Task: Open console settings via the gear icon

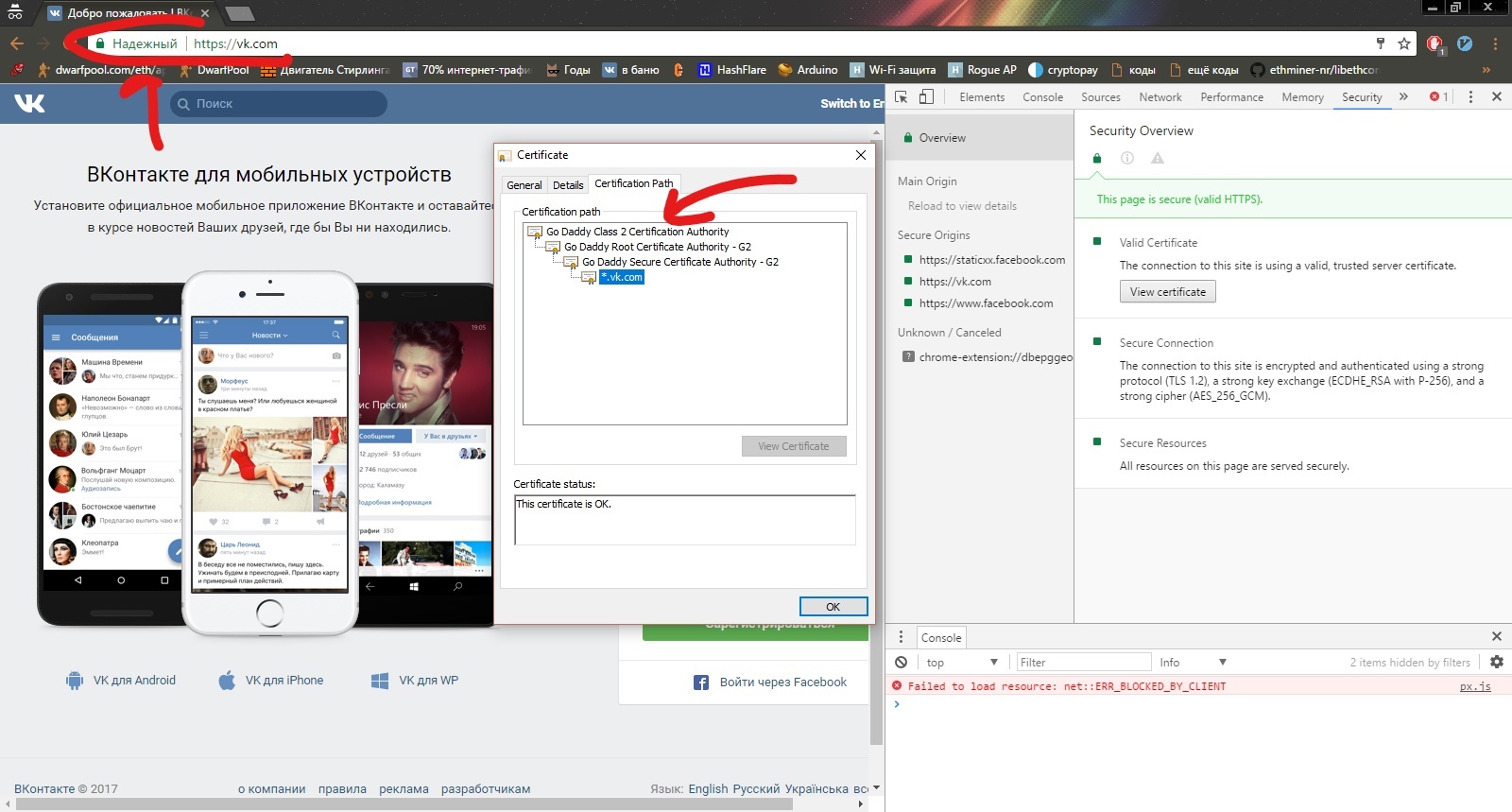Action: pyautogui.click(x=1497, y=662)
